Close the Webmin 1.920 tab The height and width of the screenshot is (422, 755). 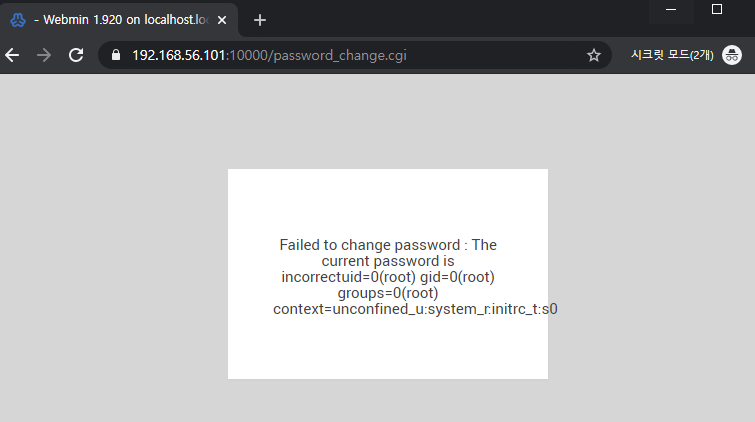[222, 20]
